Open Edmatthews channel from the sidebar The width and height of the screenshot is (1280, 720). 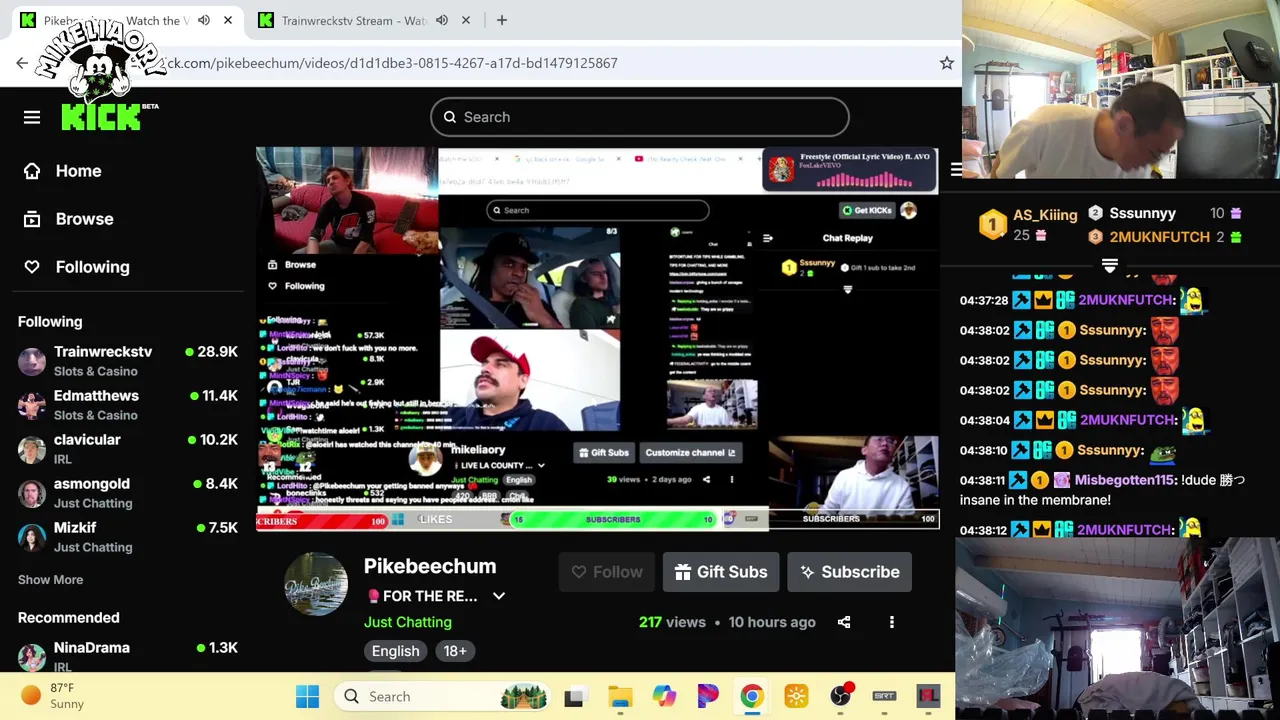[x=128, y=405]
